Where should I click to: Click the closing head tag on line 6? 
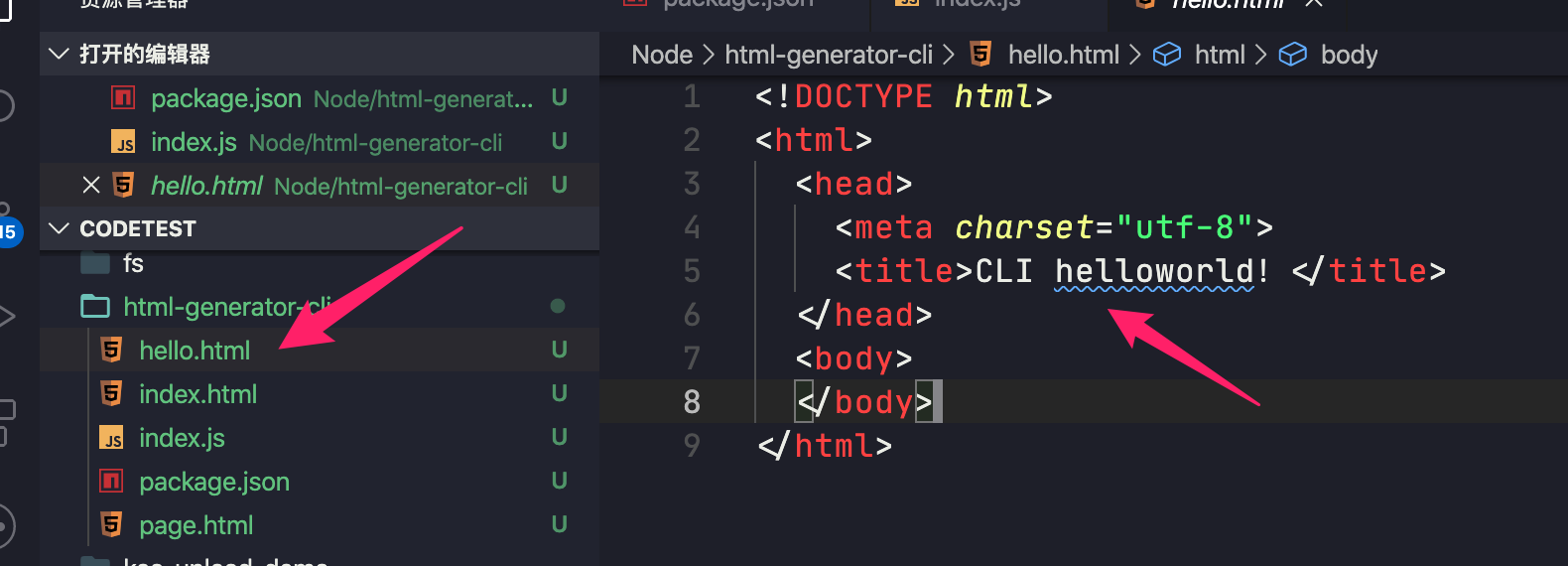click(x=864, y=315)
